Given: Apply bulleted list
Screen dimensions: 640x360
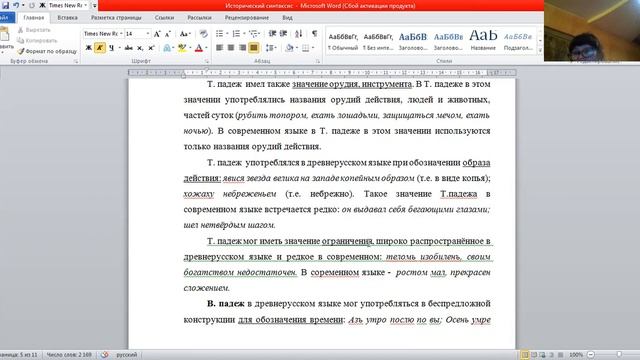Looking at the screenshot, I should (x=219, y=33).
